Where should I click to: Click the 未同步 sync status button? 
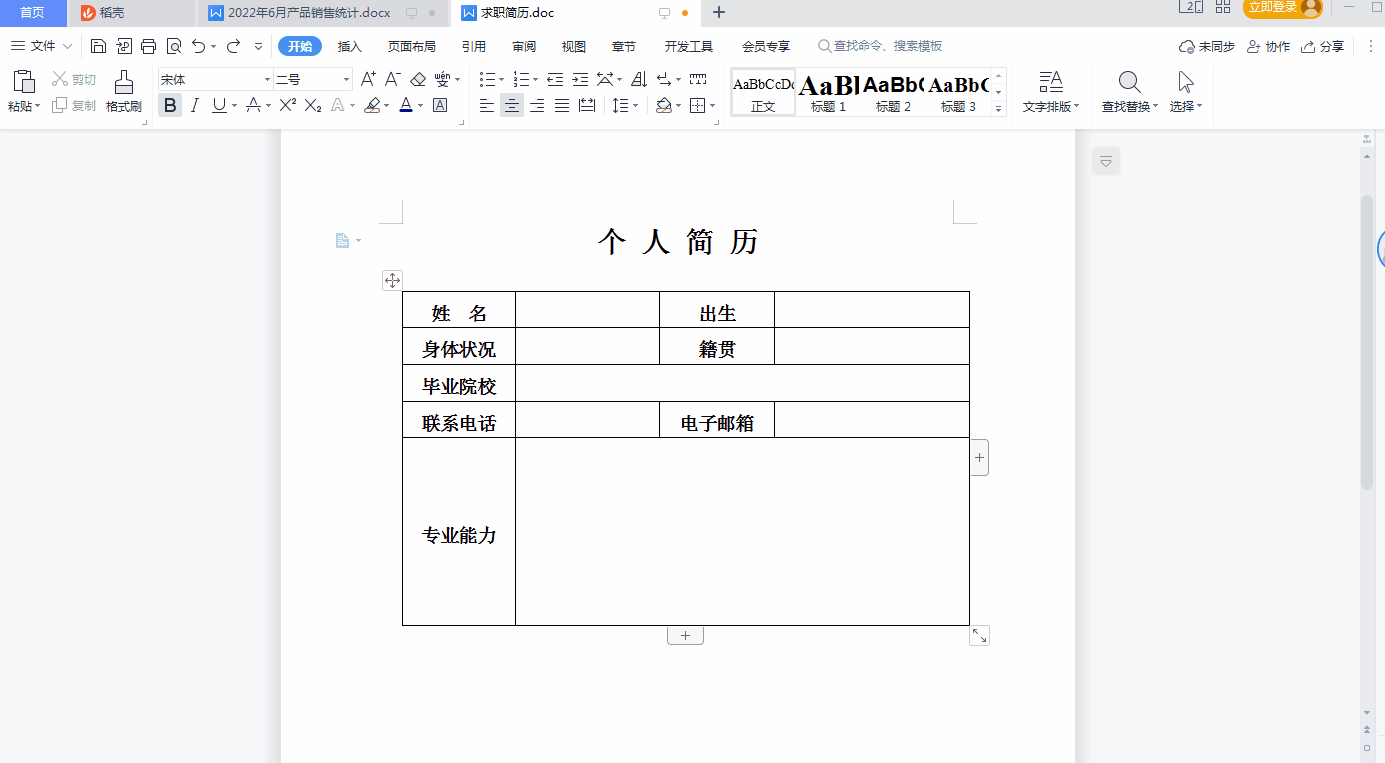point(1207,46)
